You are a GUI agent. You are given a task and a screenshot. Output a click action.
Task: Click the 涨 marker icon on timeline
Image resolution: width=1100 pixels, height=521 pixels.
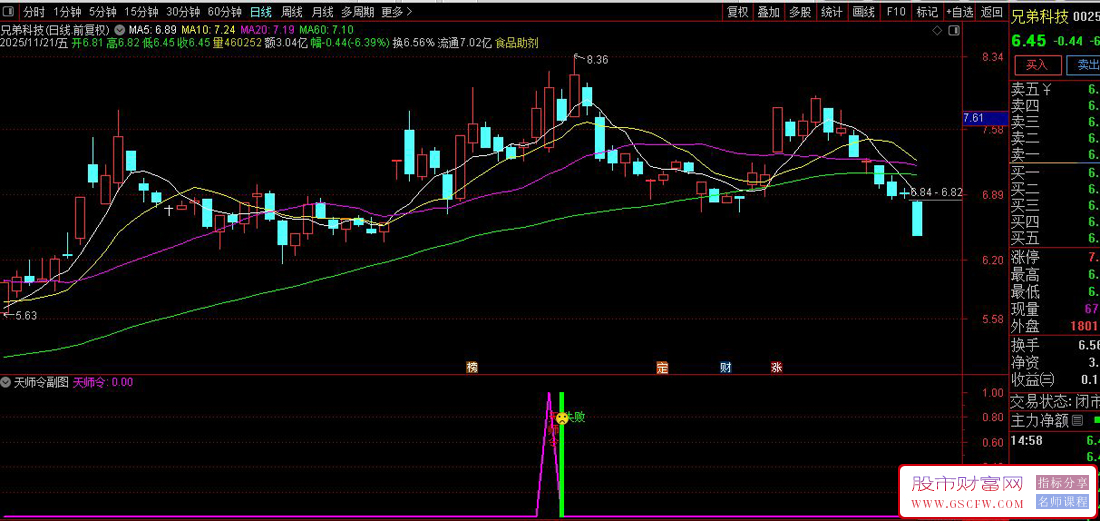coord(777,367)
